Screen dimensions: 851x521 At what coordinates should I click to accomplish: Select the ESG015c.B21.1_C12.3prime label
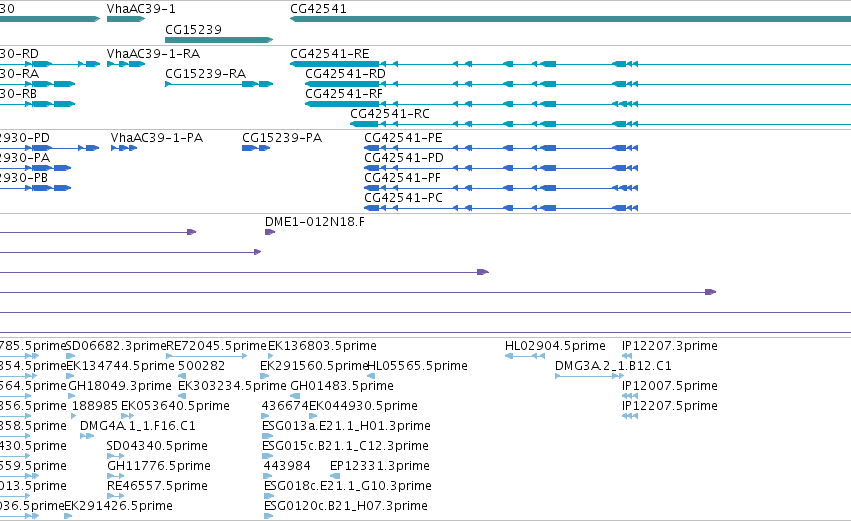345,446
